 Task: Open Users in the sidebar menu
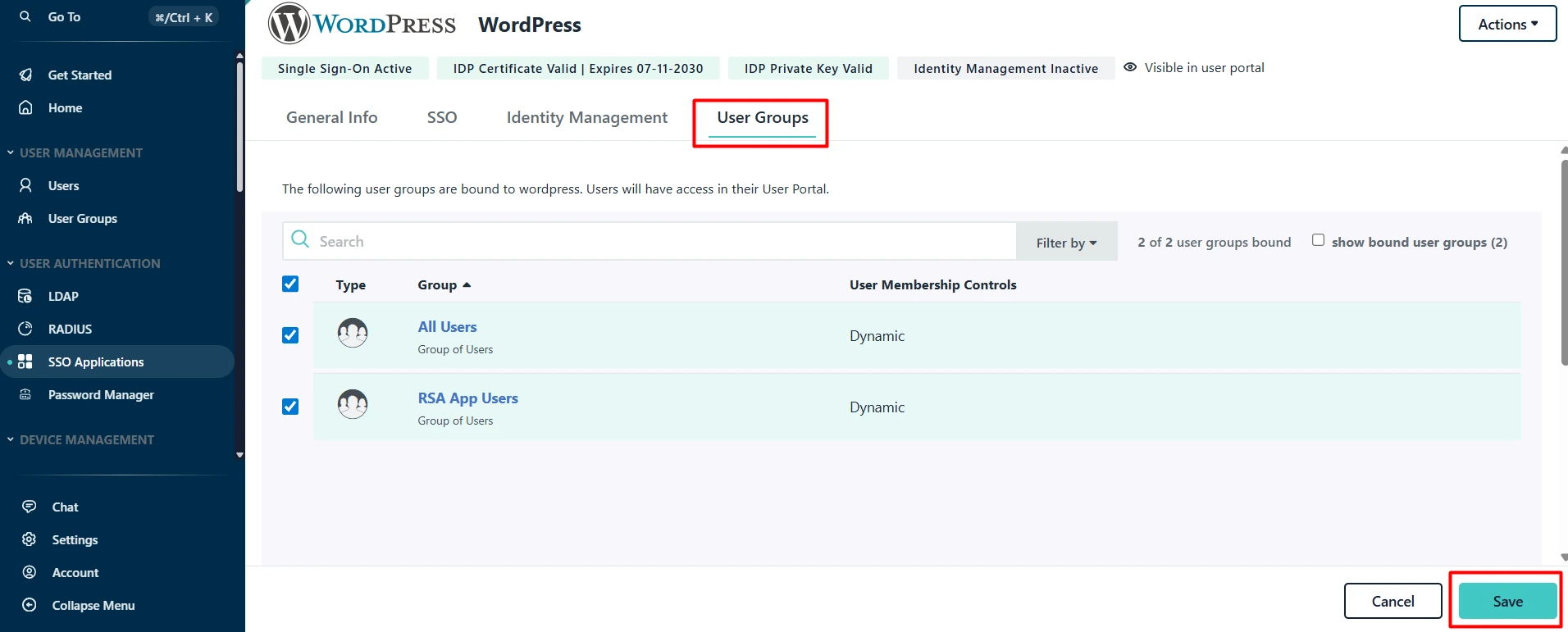(63, 185)
